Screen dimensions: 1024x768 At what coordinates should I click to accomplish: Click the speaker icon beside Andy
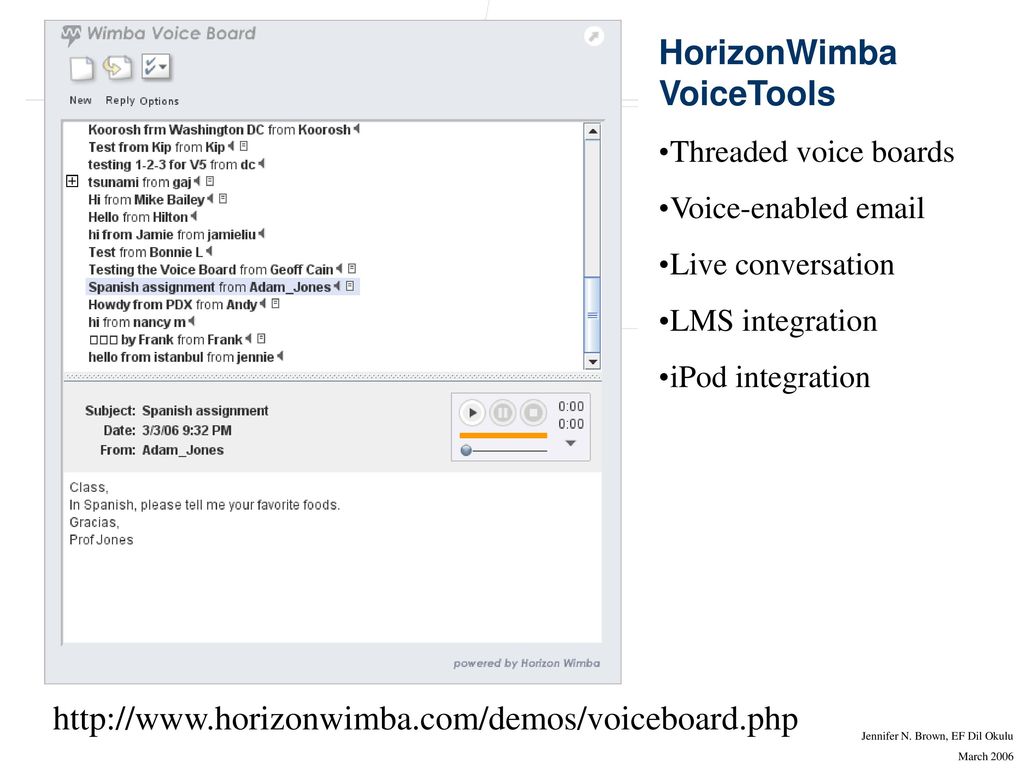(x=263, y=304)
